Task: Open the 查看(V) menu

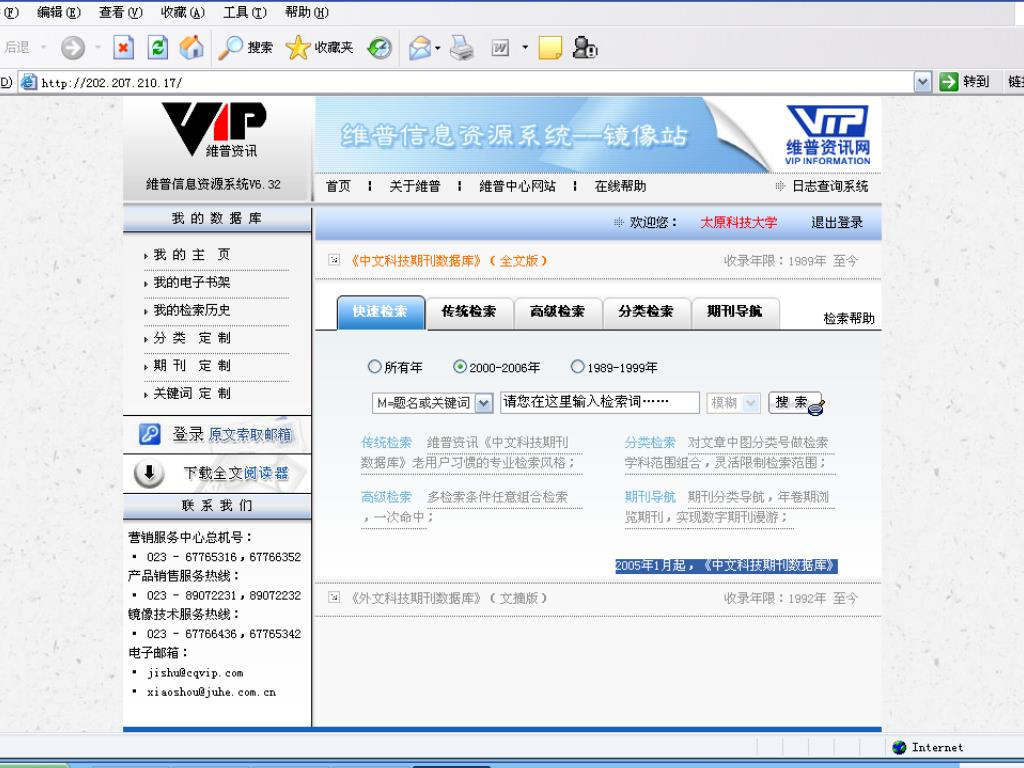Action: [121, 12]
